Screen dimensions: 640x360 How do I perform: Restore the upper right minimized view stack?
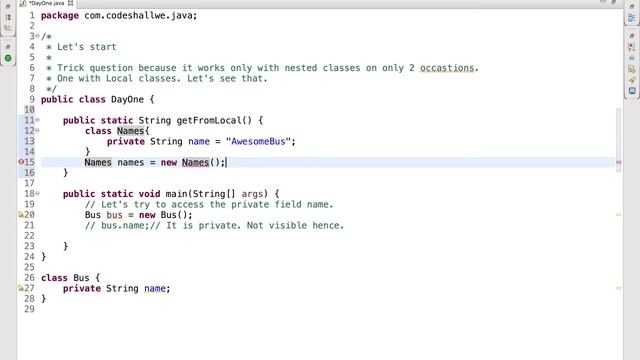tap(632, 7)
